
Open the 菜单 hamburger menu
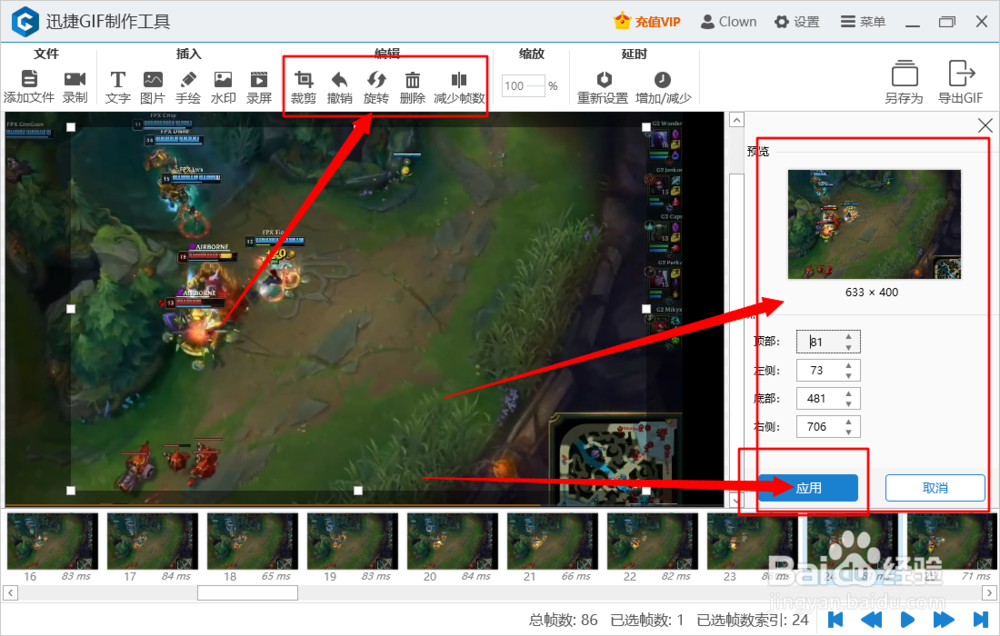click(x=863, y=22)
